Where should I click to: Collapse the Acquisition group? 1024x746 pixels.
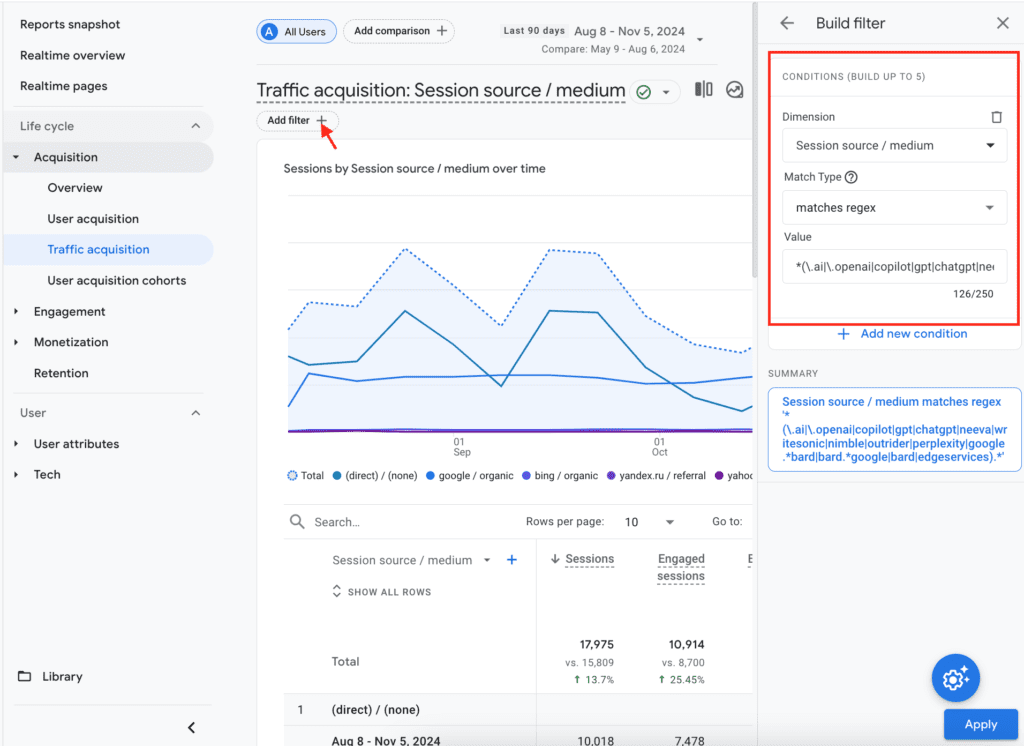point(16,157)
